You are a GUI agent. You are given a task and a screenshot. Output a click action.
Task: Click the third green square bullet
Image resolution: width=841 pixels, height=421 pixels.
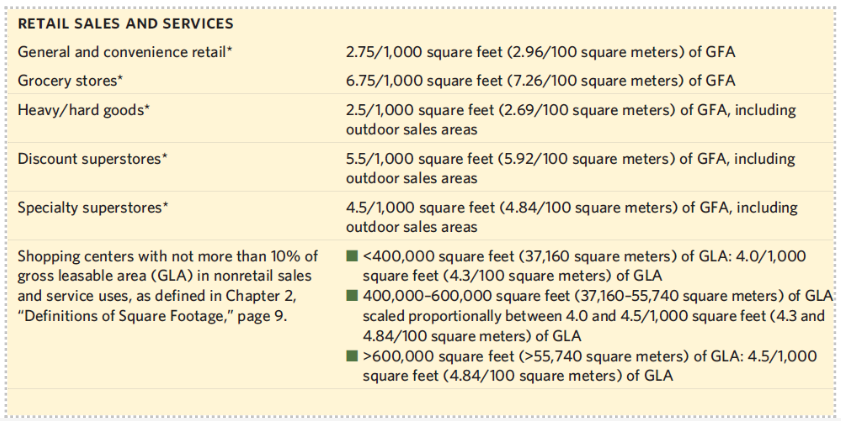coord(352,356)
